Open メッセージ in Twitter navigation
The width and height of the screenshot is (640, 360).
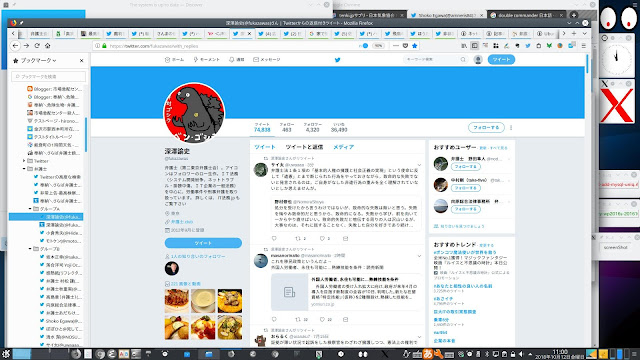point(267,60)
